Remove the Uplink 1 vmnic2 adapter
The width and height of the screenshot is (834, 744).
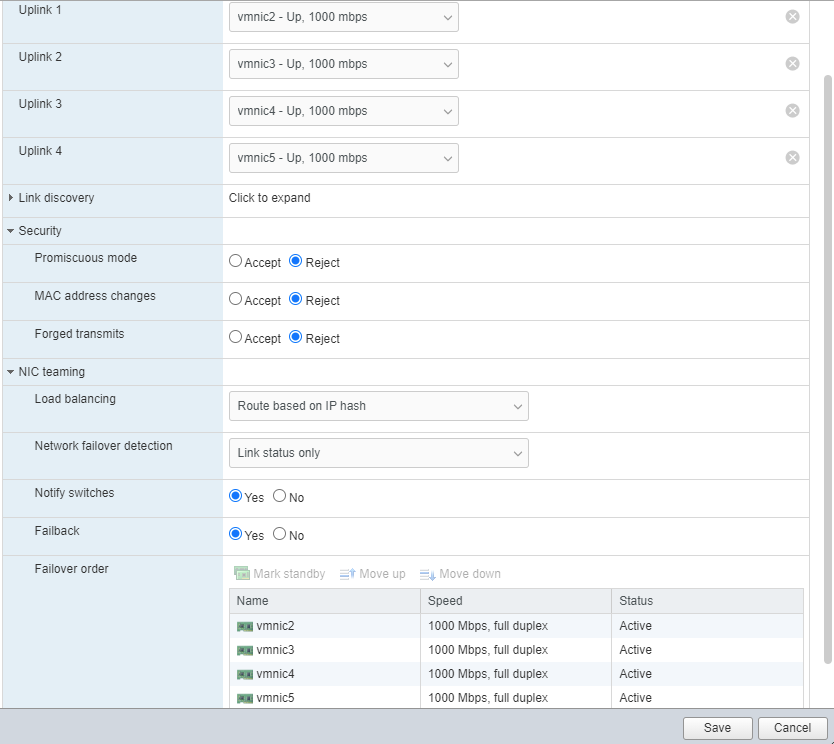[792, 16]
